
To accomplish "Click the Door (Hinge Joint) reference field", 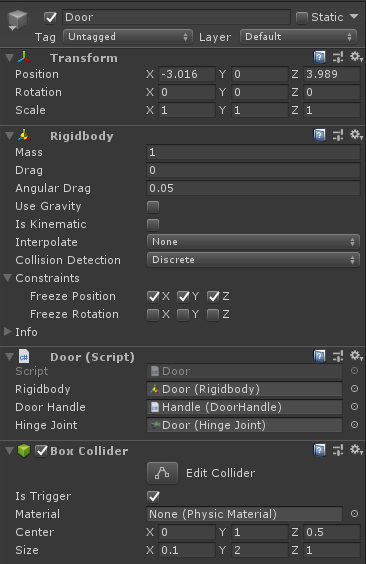I will [244, 425].
